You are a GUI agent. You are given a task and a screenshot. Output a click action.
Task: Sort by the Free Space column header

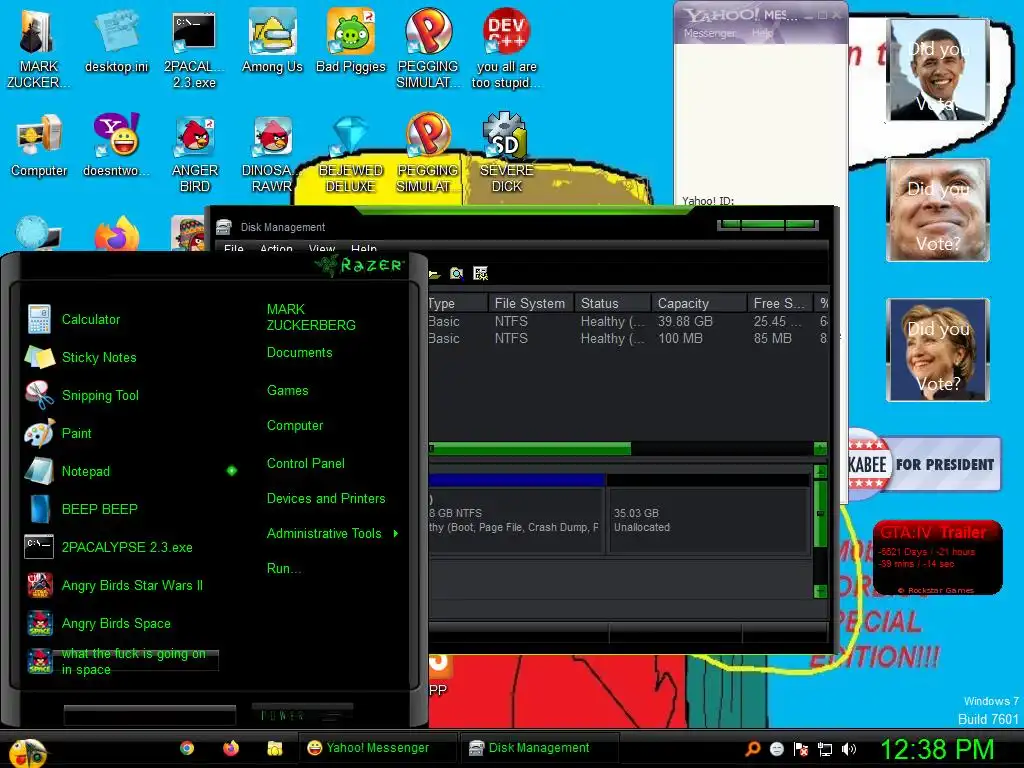point(780,303)
